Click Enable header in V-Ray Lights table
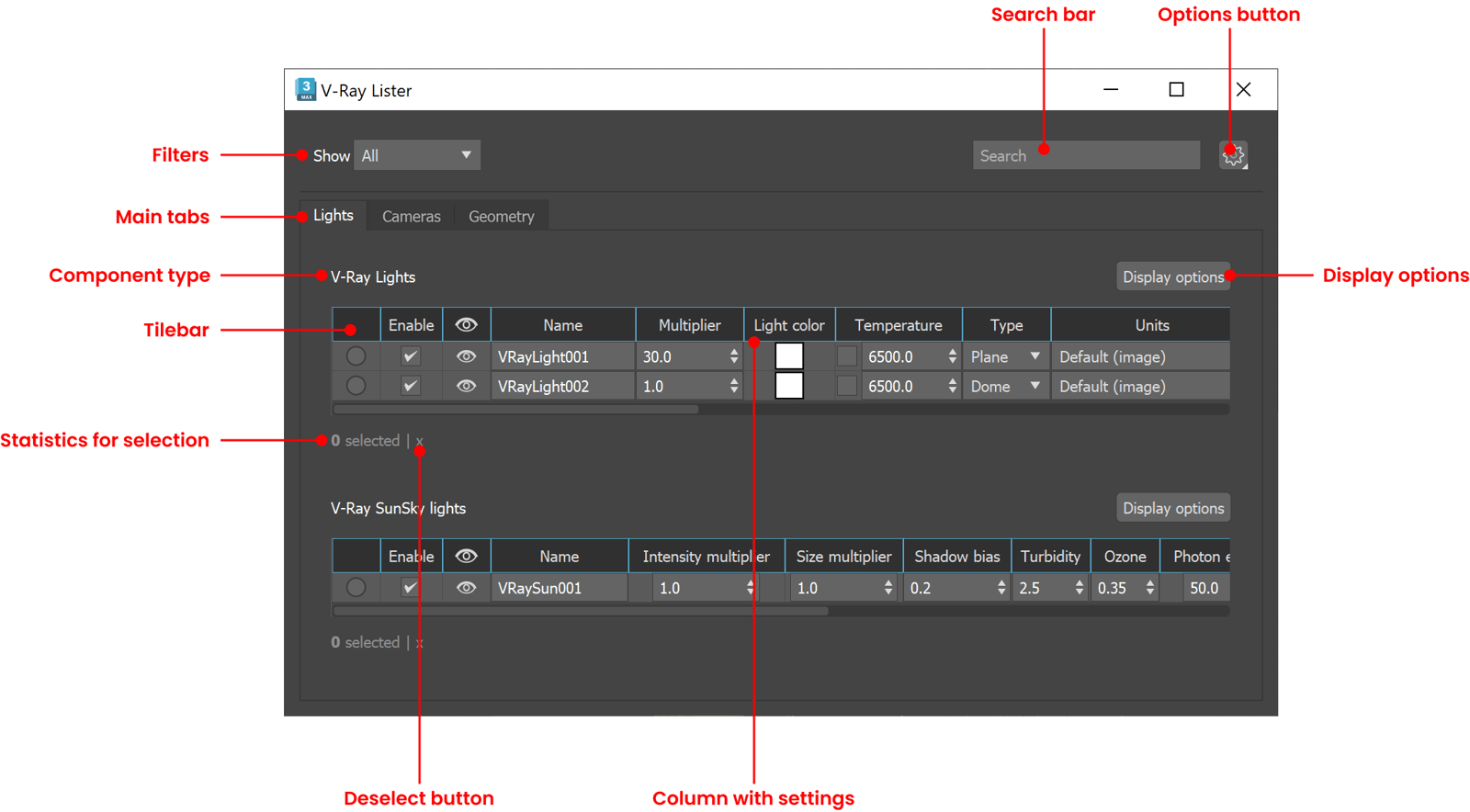Viewport: 1470px width, 812px height. click(x=411, y=325)
